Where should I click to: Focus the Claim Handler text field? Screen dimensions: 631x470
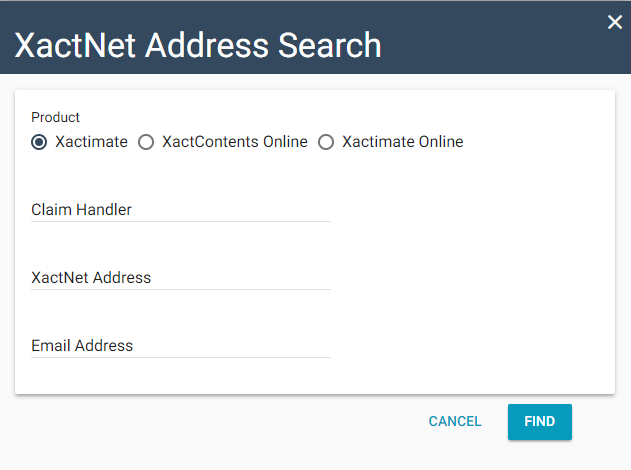(180, 209)
